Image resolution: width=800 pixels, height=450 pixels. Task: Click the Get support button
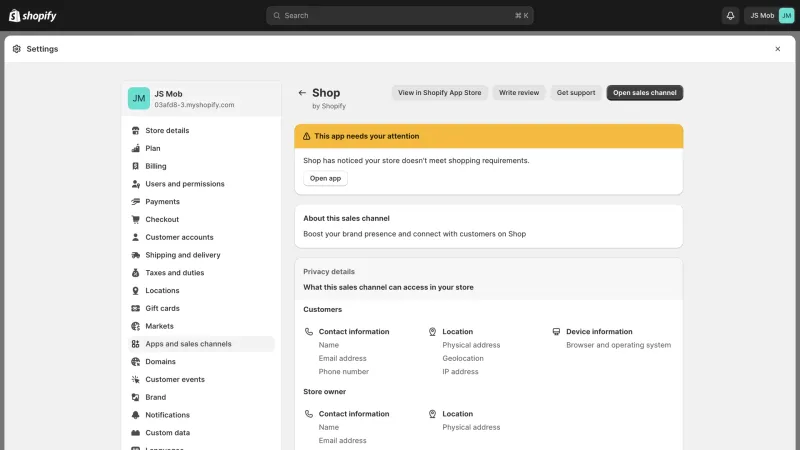tap(576, 93)
